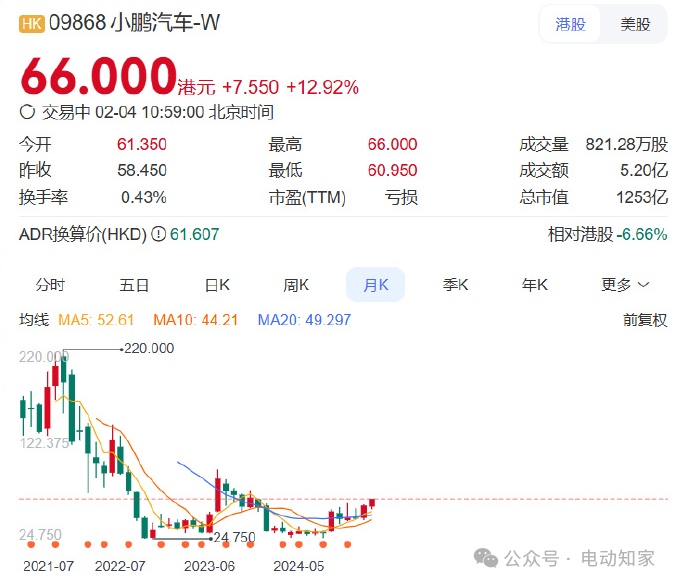
Task: Click the 220.000 peak price marker
Action: [x=147, y=348]
